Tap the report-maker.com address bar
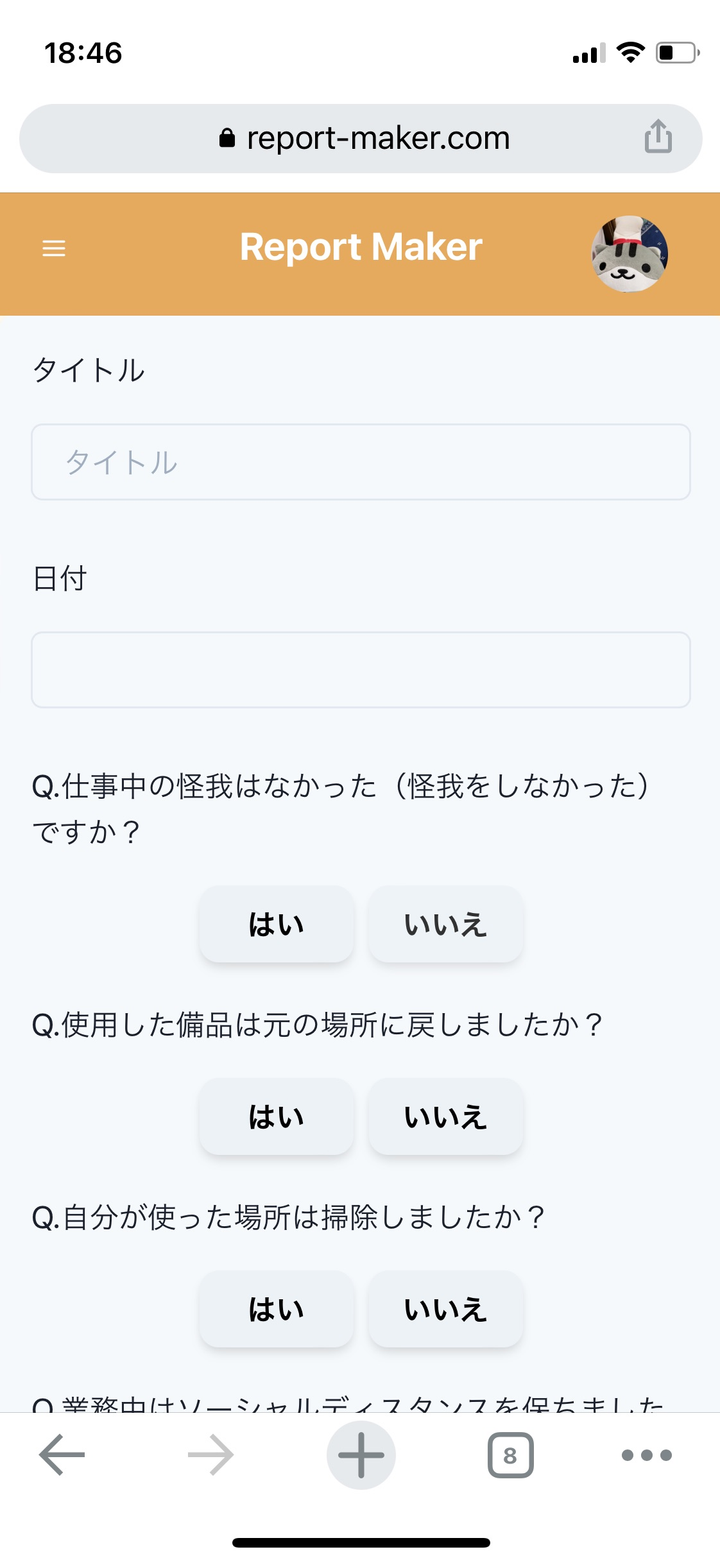The height and width of the screenshot is (1563, 720). click(x=378, y=138)
